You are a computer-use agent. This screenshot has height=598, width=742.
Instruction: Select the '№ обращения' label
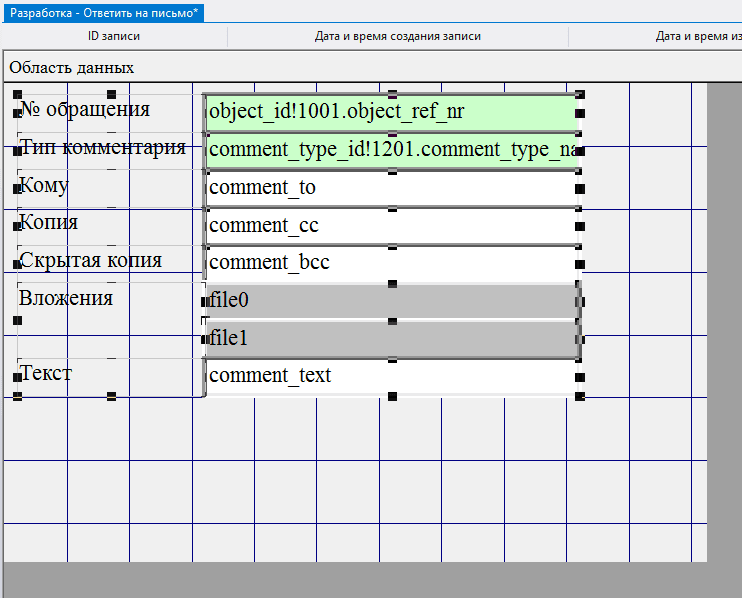[86, 109]
